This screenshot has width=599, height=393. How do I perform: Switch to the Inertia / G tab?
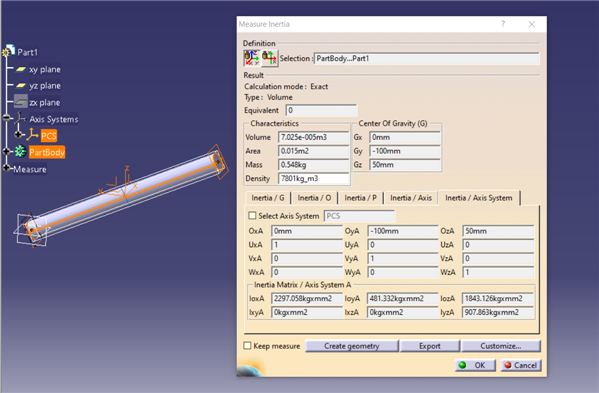click(x=268, y=198)
